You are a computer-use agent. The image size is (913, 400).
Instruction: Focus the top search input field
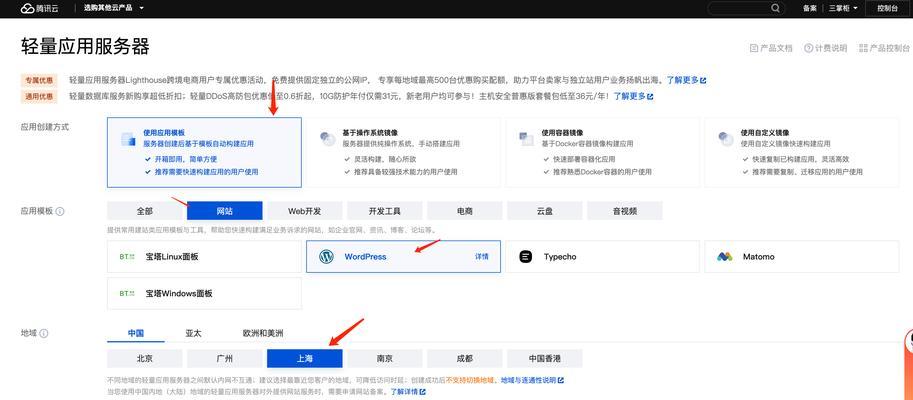[x=745, y=8]
